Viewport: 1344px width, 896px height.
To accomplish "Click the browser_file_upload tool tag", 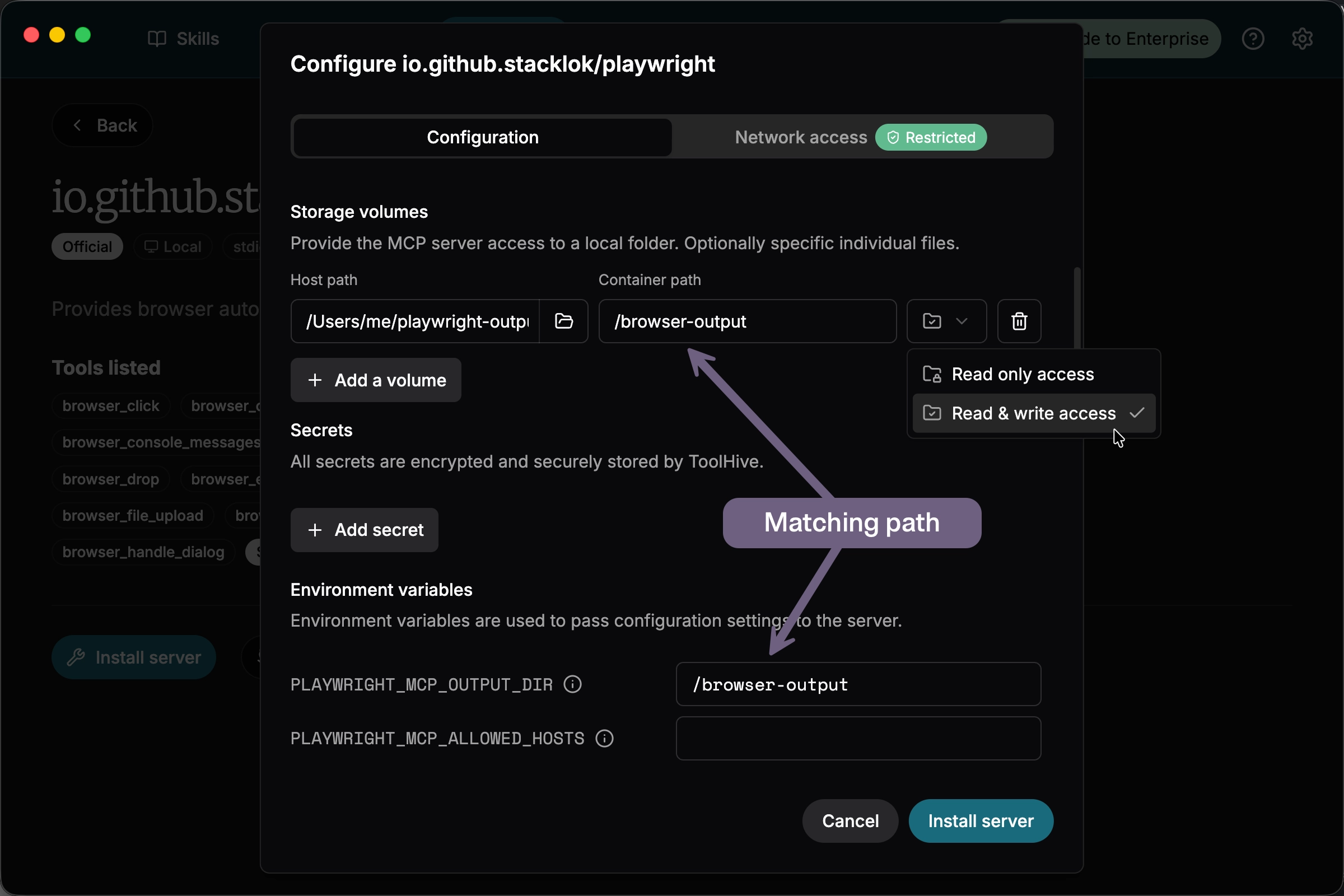I will point(133,515).
